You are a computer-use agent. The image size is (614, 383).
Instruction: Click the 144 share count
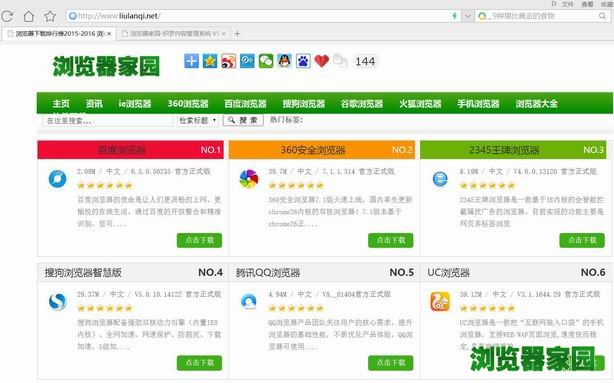[365, 61]
